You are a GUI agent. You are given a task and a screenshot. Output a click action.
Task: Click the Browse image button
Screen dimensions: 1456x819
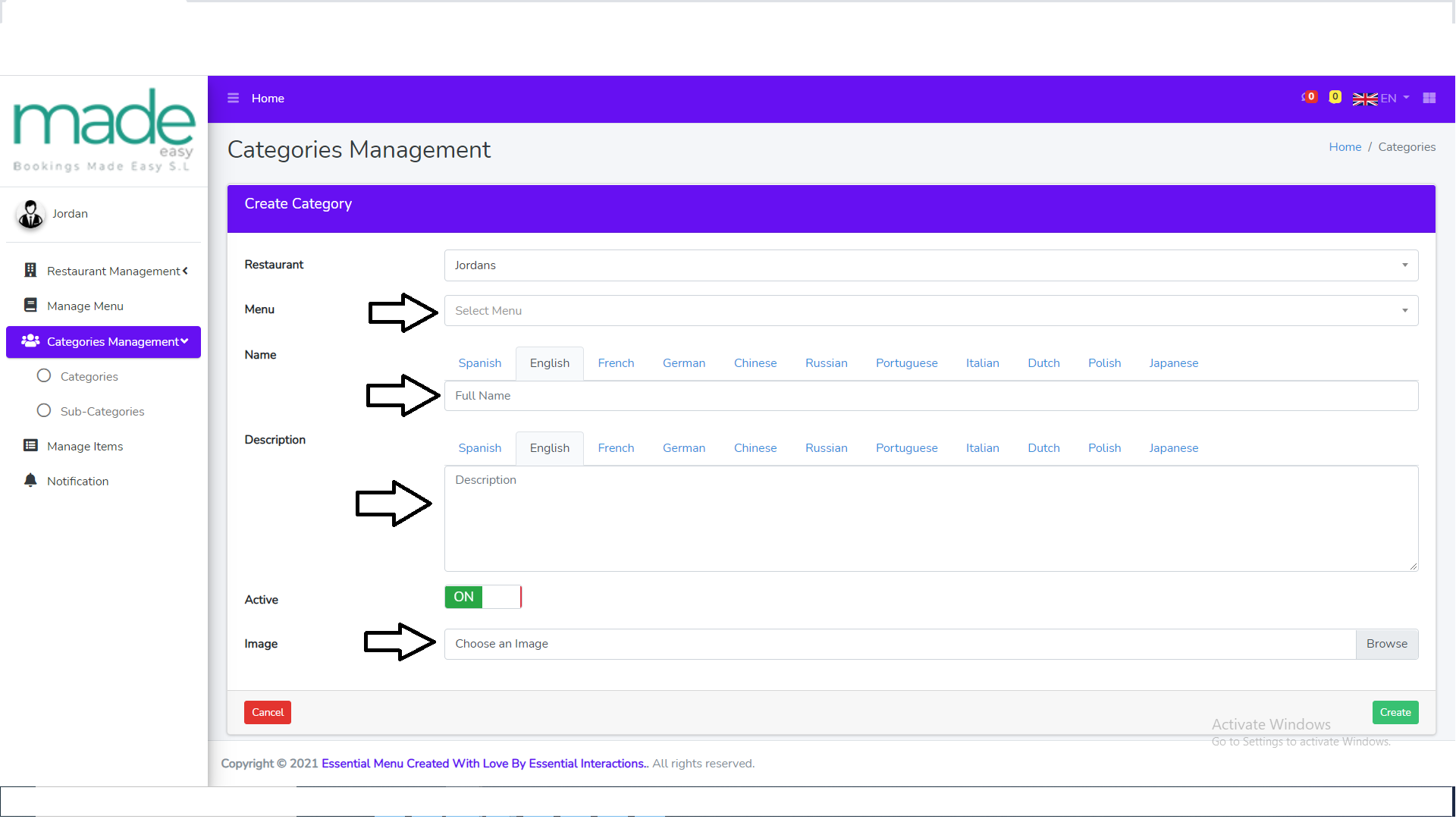point(1387,644)
